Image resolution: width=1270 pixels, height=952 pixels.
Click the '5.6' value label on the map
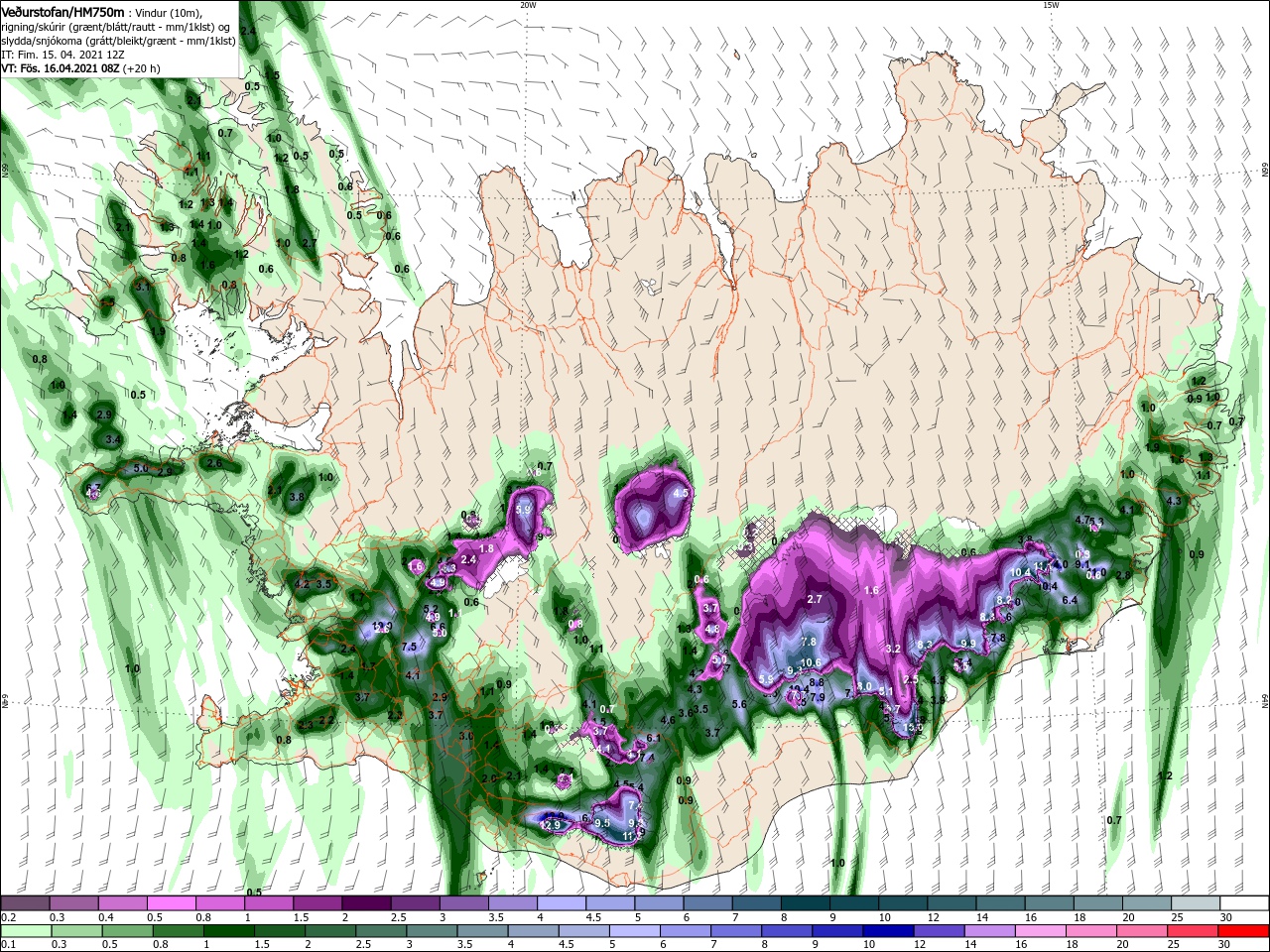738,704
